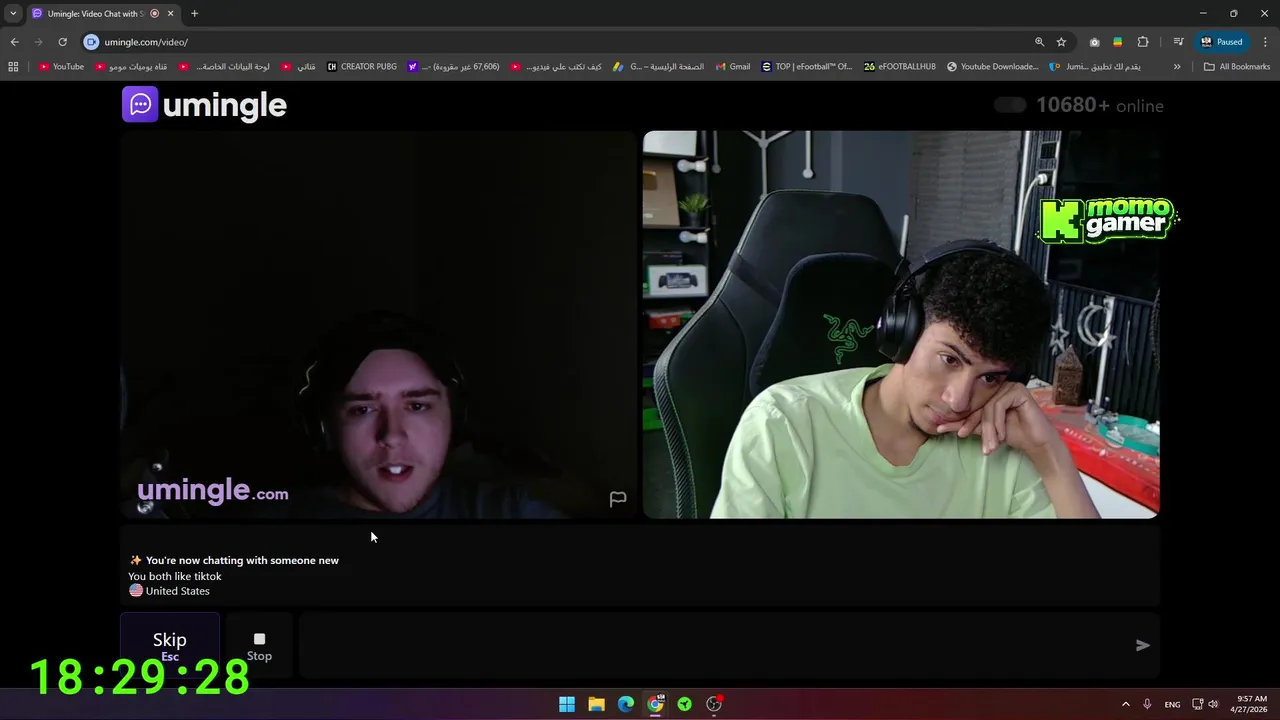Bookmark this page with the star icon
Image resolution: width=1280 pixels, height=720 pixels.
coord(1061,42)
